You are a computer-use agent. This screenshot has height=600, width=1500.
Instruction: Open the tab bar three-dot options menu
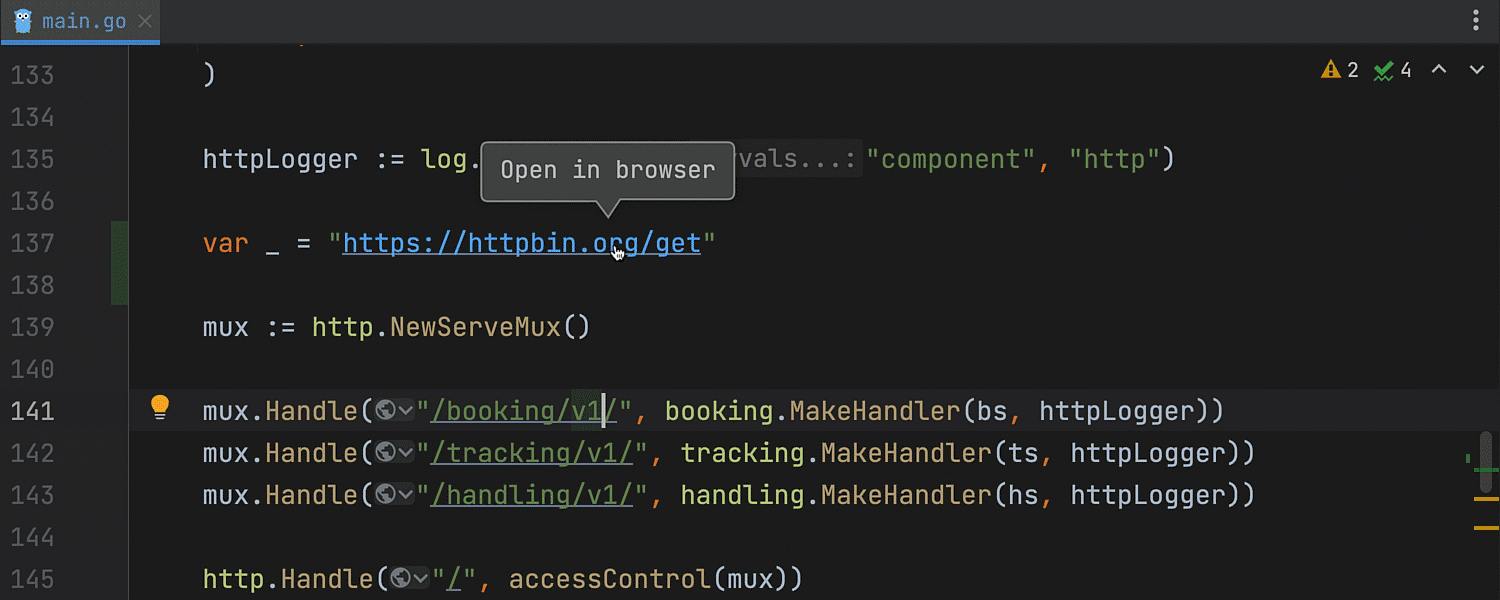point(1477,21)
